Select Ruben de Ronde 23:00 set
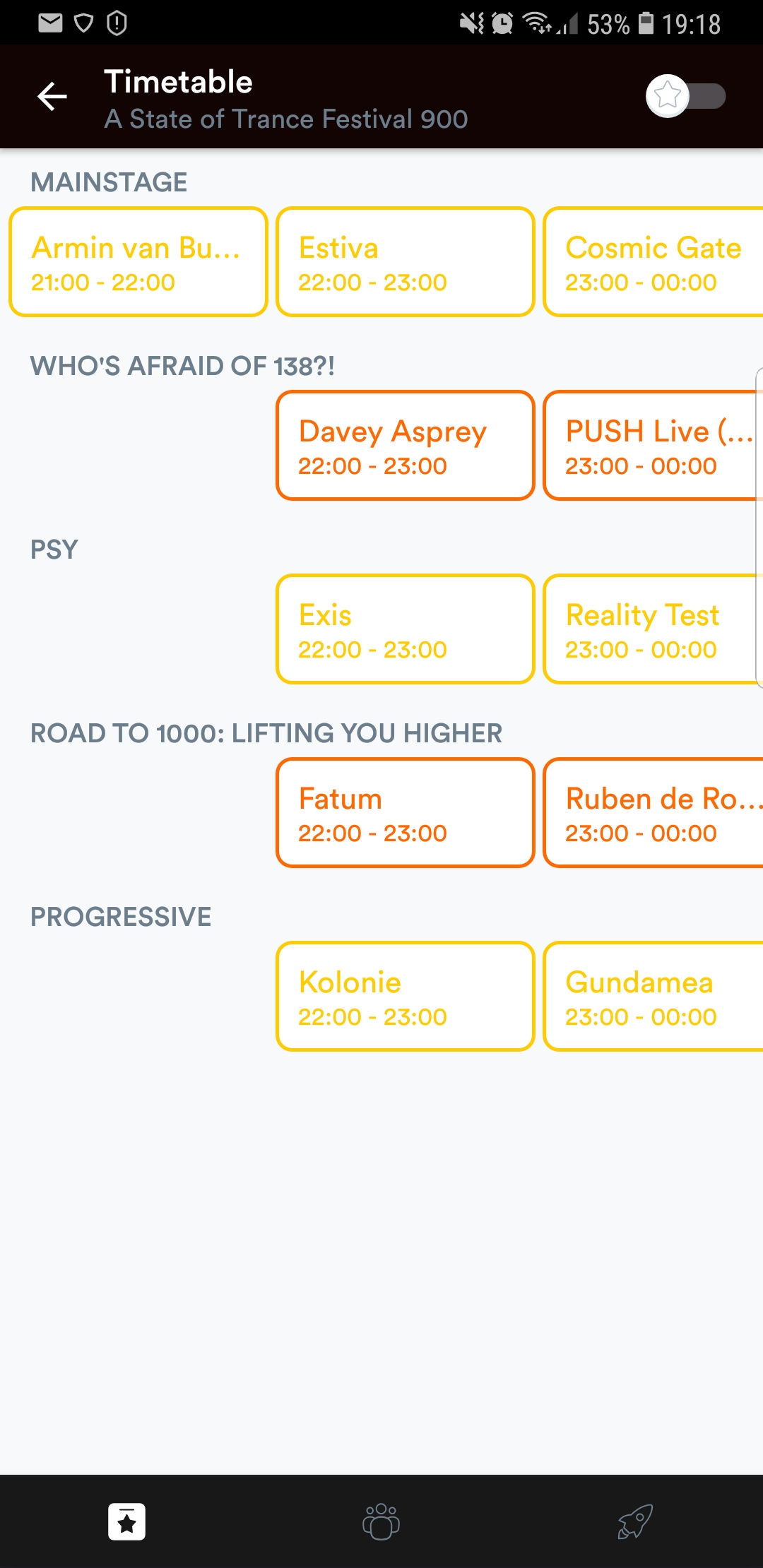763x1568 pixels. click(x=653, y=813)
